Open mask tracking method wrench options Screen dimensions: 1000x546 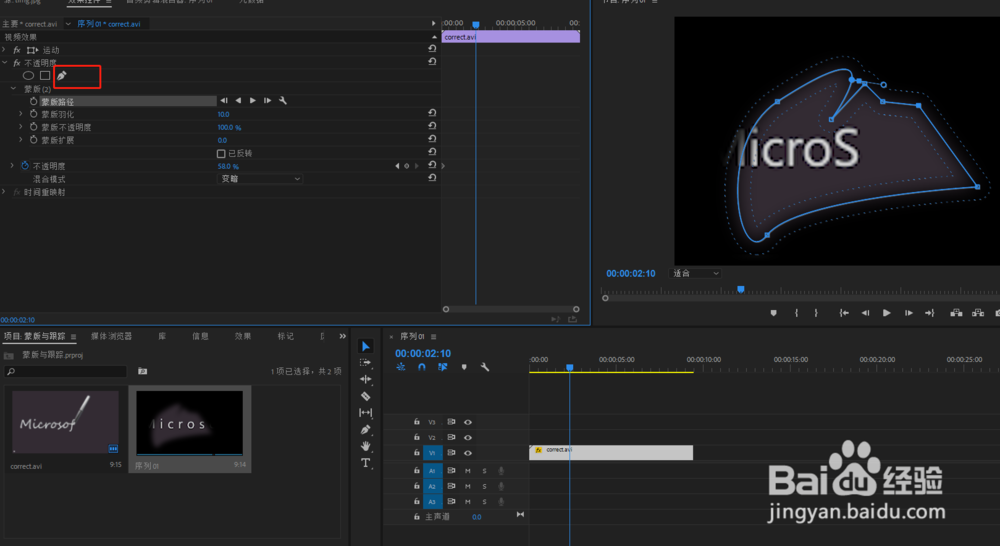(x=283, y=101)
